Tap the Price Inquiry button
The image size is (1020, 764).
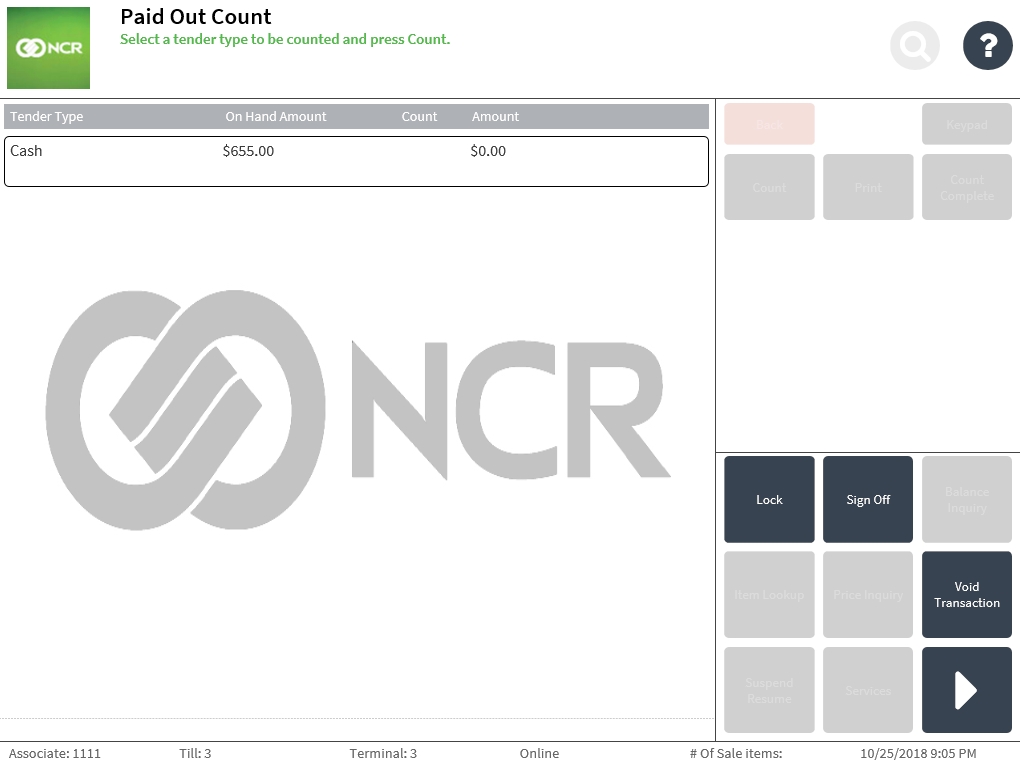click(868, 595)
